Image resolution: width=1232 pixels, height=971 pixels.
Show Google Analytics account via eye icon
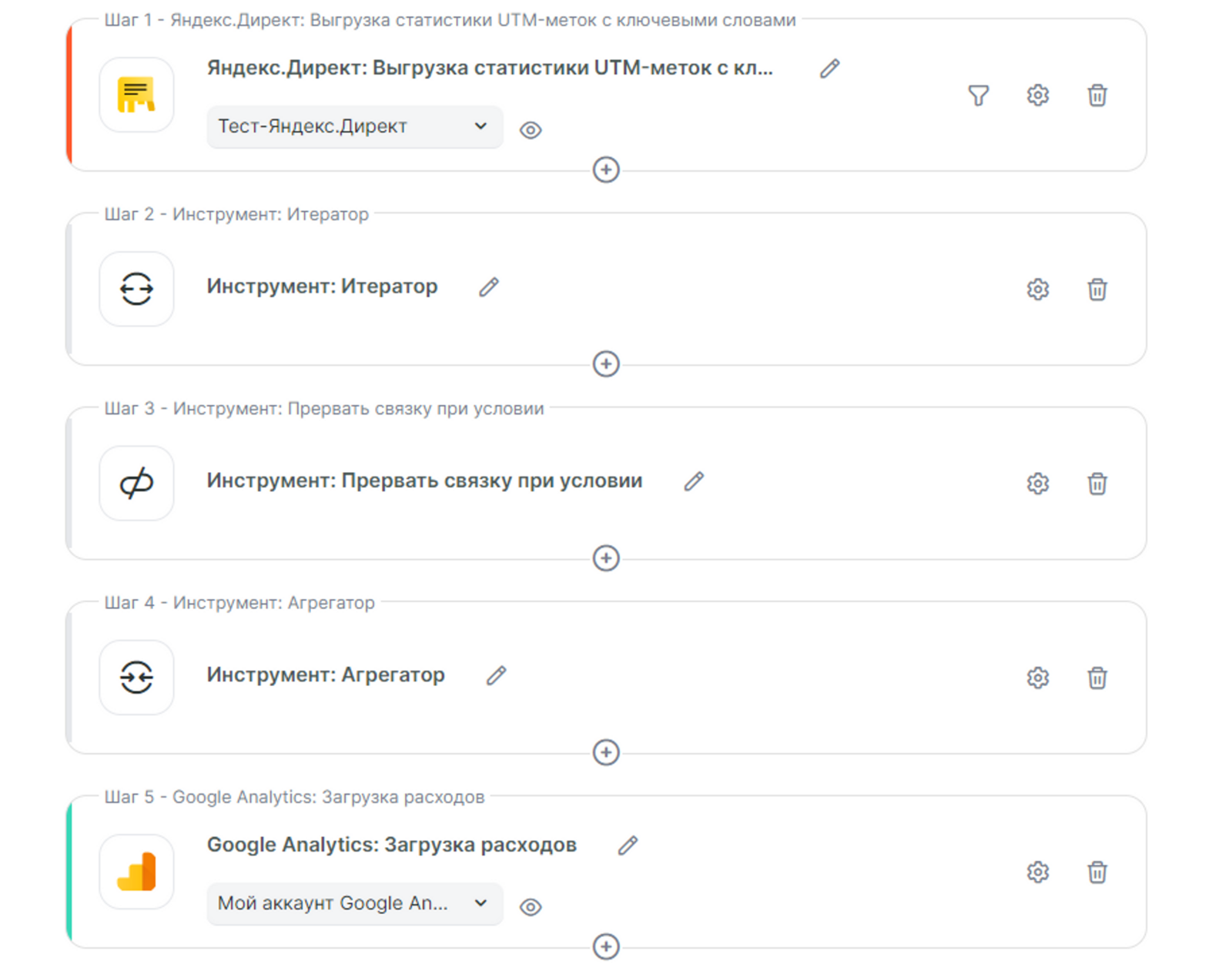531,907
